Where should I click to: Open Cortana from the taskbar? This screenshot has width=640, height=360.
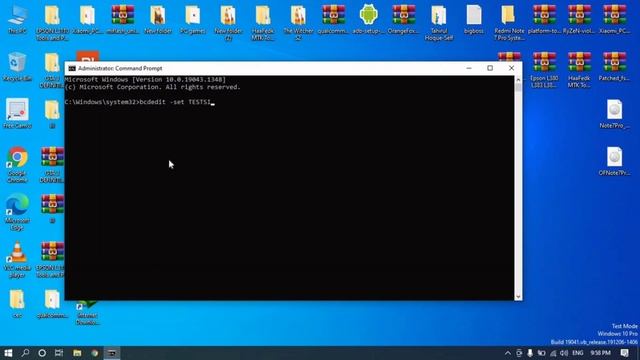(42, 353)
